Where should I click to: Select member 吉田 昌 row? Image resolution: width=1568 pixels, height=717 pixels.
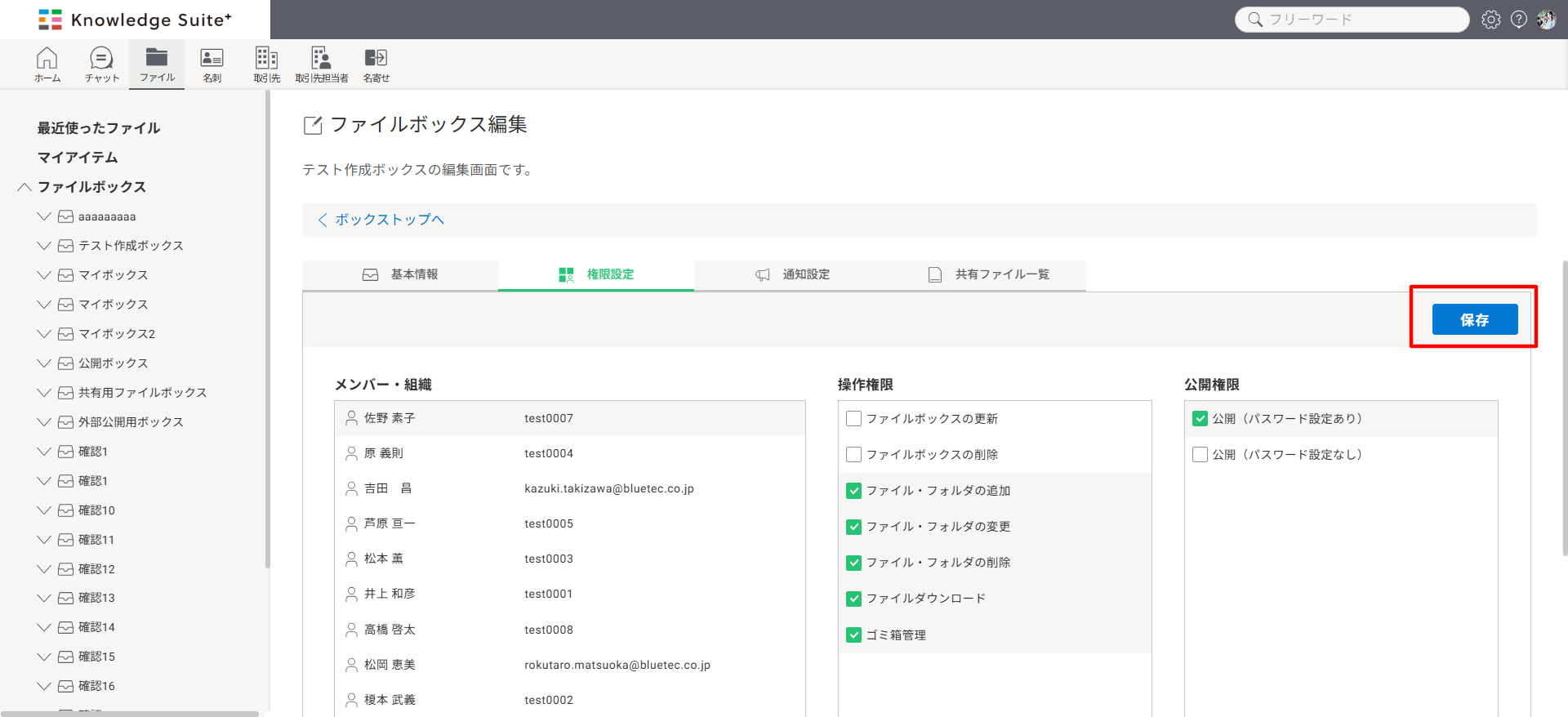pos(570,488)
